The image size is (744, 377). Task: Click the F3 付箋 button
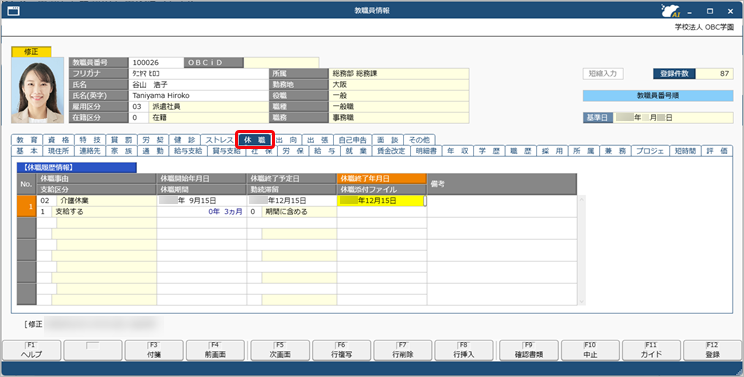(x=154, y=350)
